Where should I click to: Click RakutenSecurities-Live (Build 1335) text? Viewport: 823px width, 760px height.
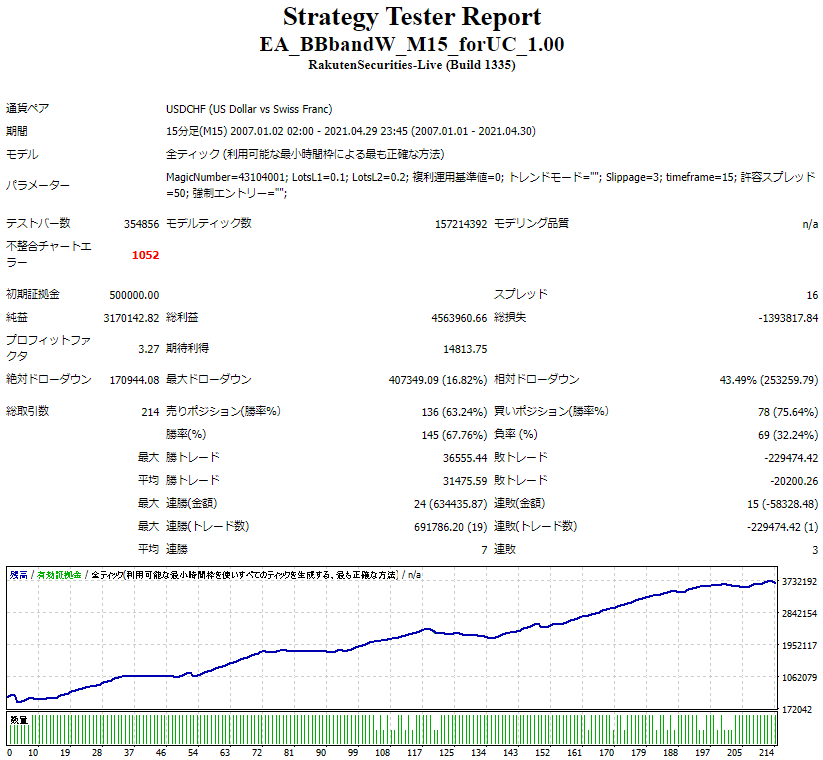(x=412, y=65)
